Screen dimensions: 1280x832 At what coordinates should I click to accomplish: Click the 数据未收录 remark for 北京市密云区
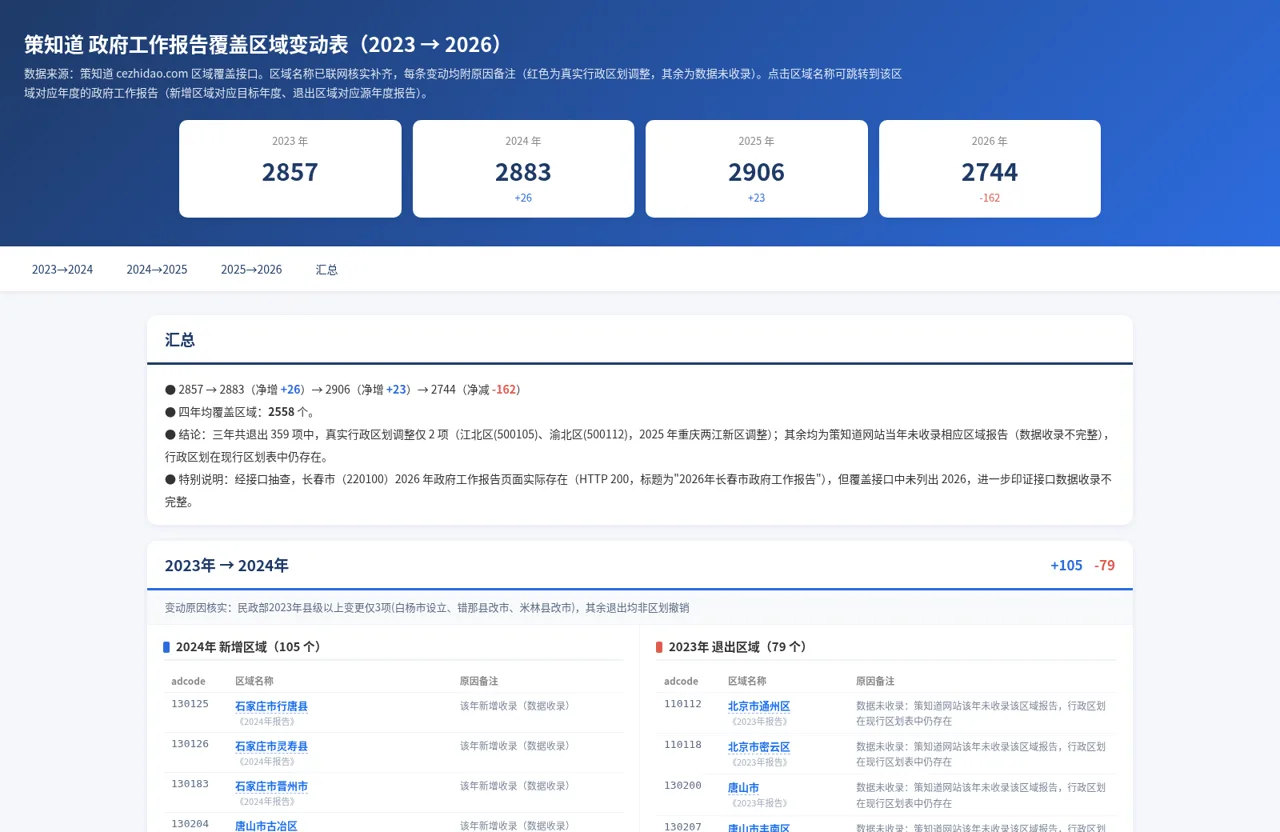click(x=981, y=754)
